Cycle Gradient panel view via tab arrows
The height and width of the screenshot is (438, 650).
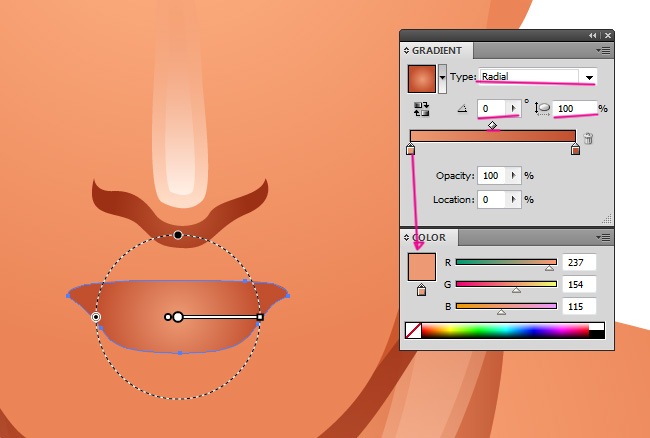[x=406, y=51]
